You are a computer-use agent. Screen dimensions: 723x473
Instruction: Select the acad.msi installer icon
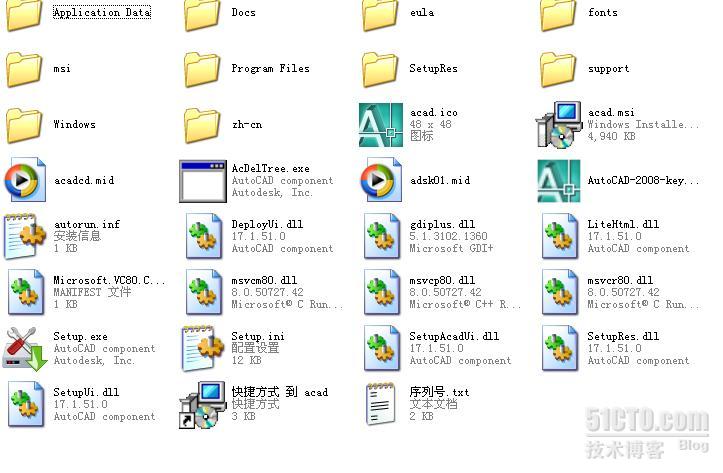point(558,125)
